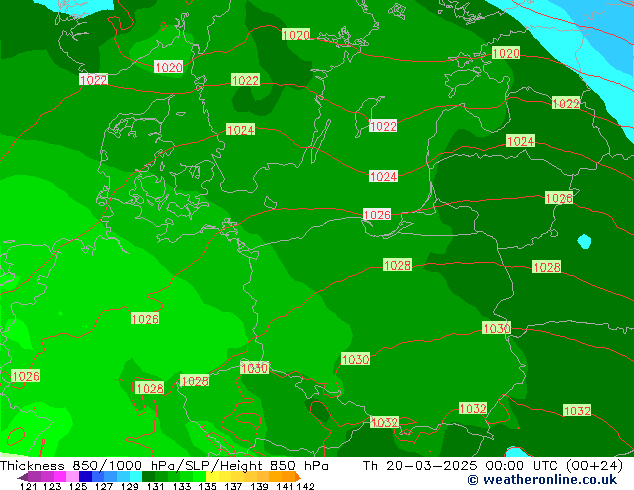Click the 'Thickness 850/1000 hPa' title text

[88, 466]
